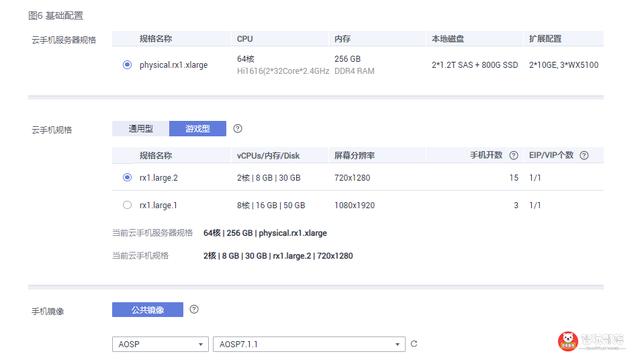The image size is (640, 362).
Task: Switch to the 游戏型 tab
Action: click(x=198, y=129)
